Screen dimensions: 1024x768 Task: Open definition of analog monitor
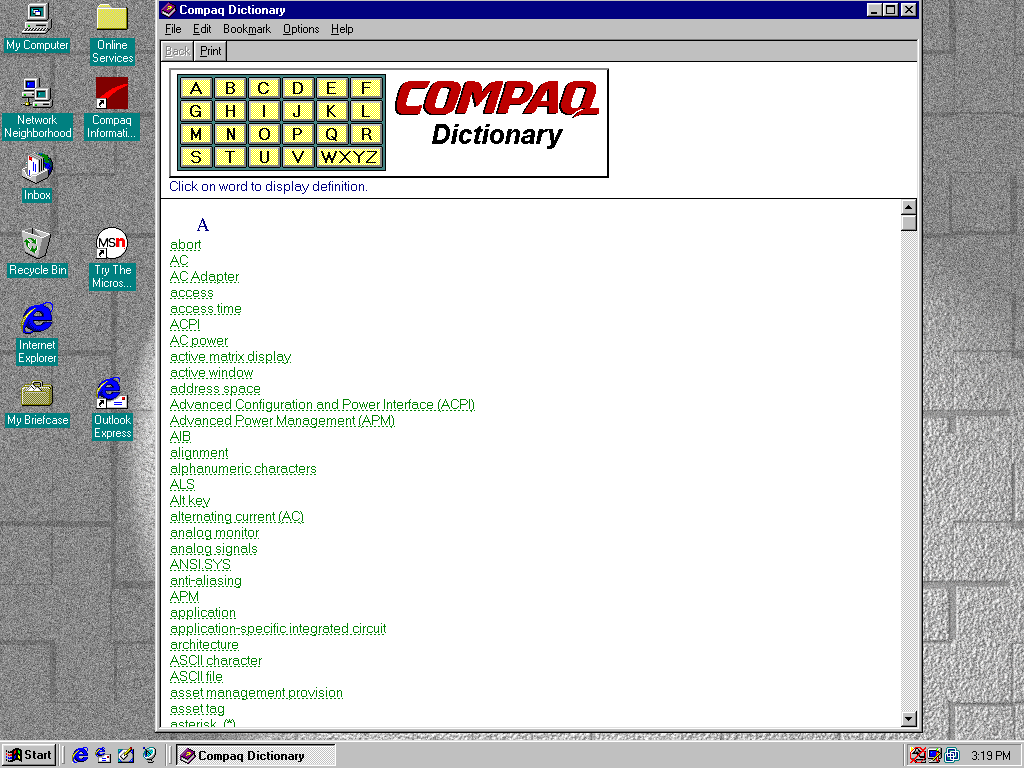214,533
